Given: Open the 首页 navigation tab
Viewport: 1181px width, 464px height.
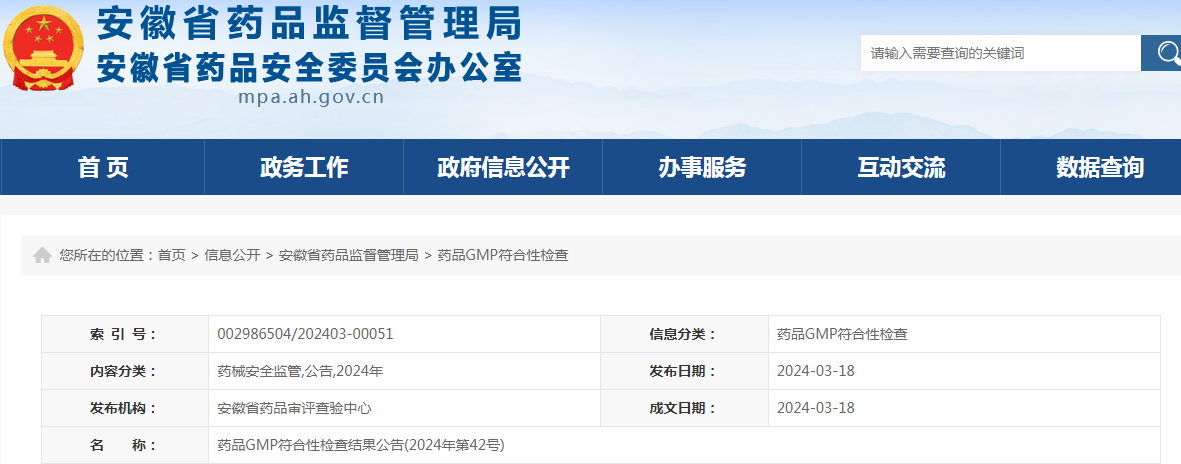Looking at the screenshot, I should [x=103, y=167].
